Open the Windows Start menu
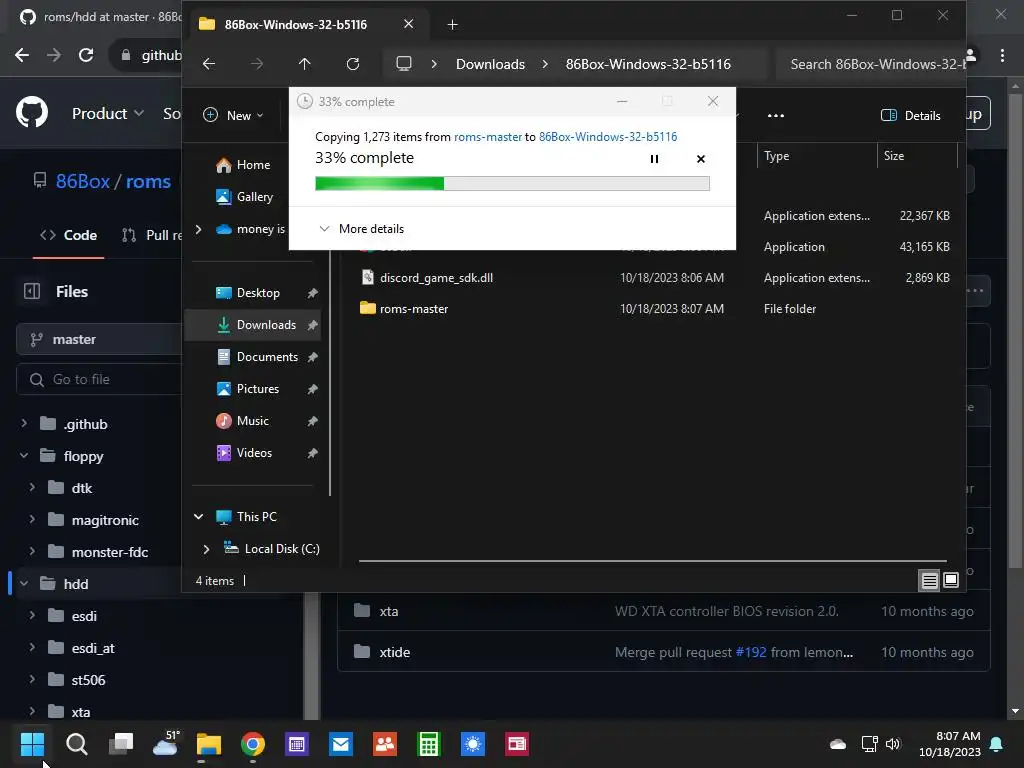 point(32,744)
